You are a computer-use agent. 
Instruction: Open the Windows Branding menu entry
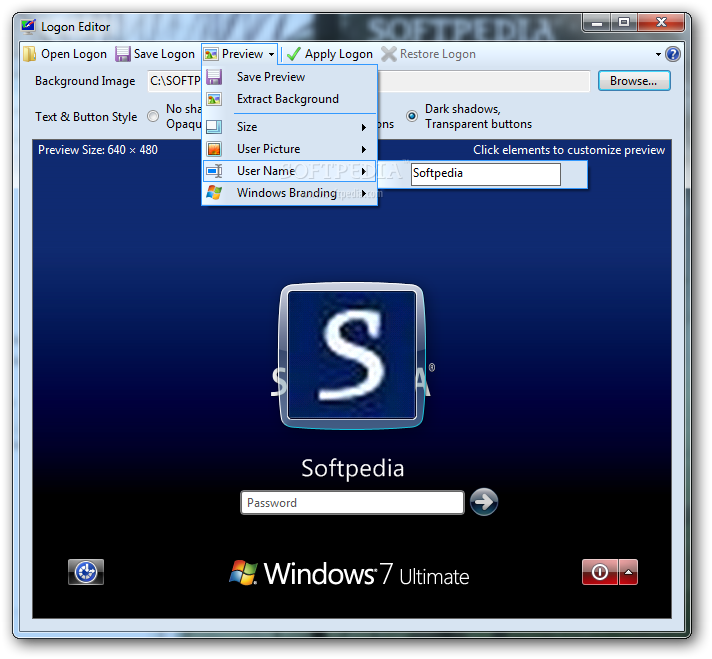[290, 193]
